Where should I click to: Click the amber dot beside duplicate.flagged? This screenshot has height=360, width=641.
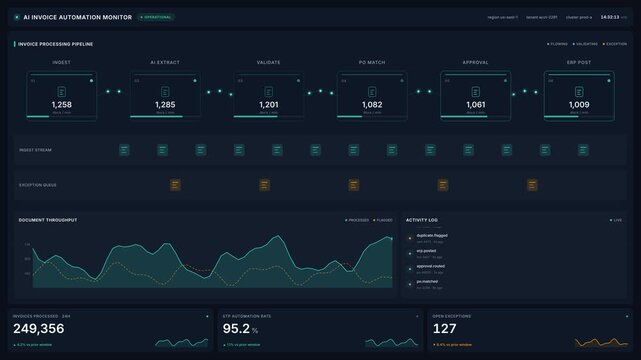click(x=410, y=238)
